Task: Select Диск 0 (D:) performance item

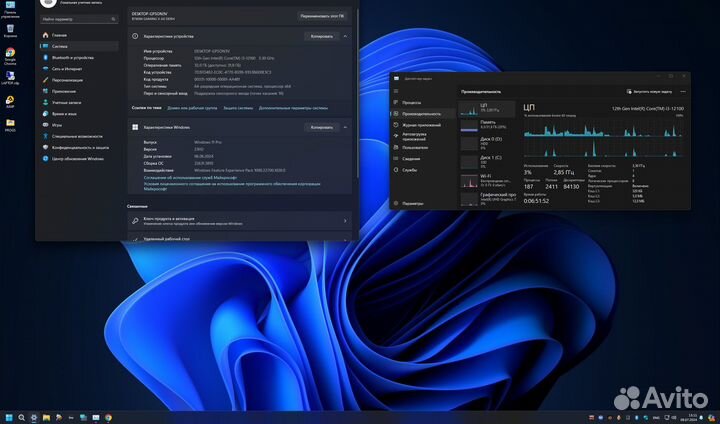Action: [x=487, y=143]
